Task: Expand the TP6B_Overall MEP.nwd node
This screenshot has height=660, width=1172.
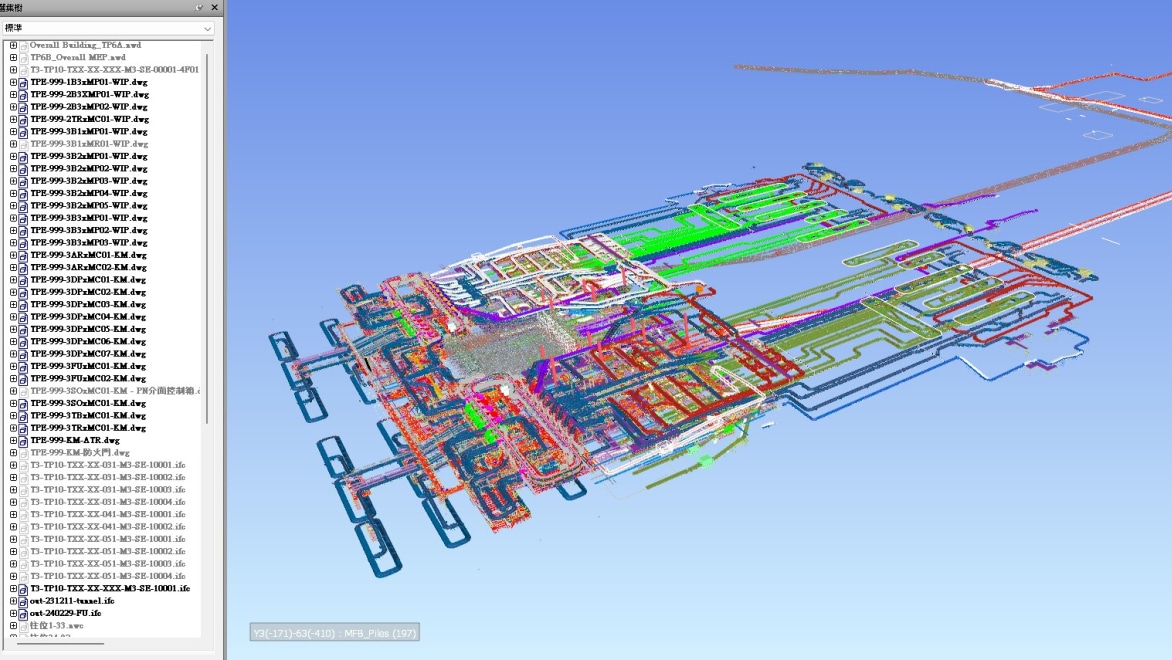Action: pos(13,58)
